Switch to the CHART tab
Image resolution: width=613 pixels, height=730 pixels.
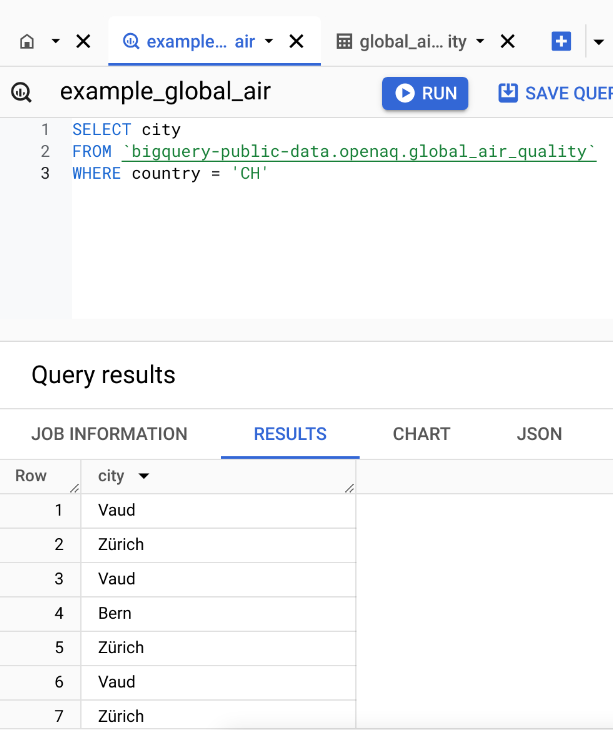point(421,434)
